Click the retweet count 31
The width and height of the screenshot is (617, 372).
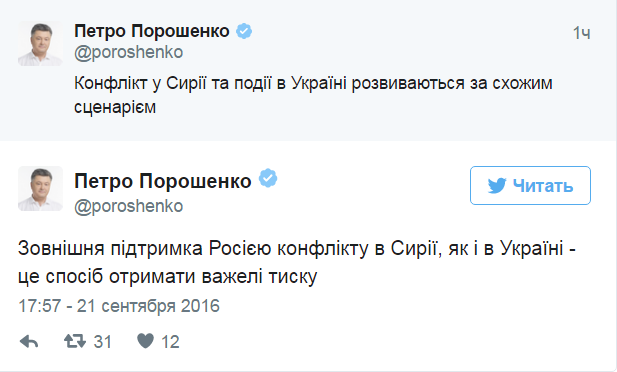pyautogui.click(x=103, y=342)
